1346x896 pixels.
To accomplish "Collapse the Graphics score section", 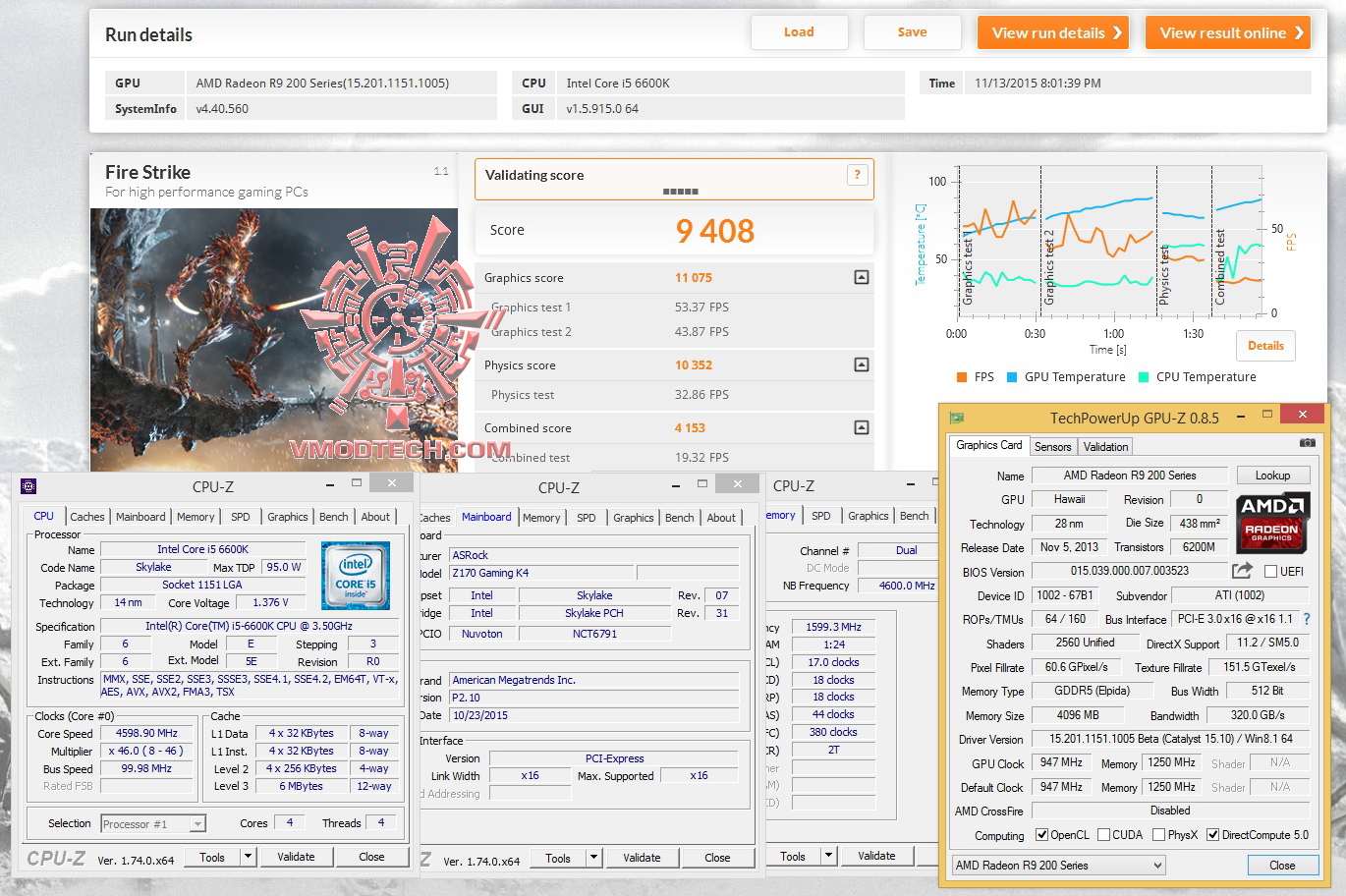I will click(x=861, y=278).
